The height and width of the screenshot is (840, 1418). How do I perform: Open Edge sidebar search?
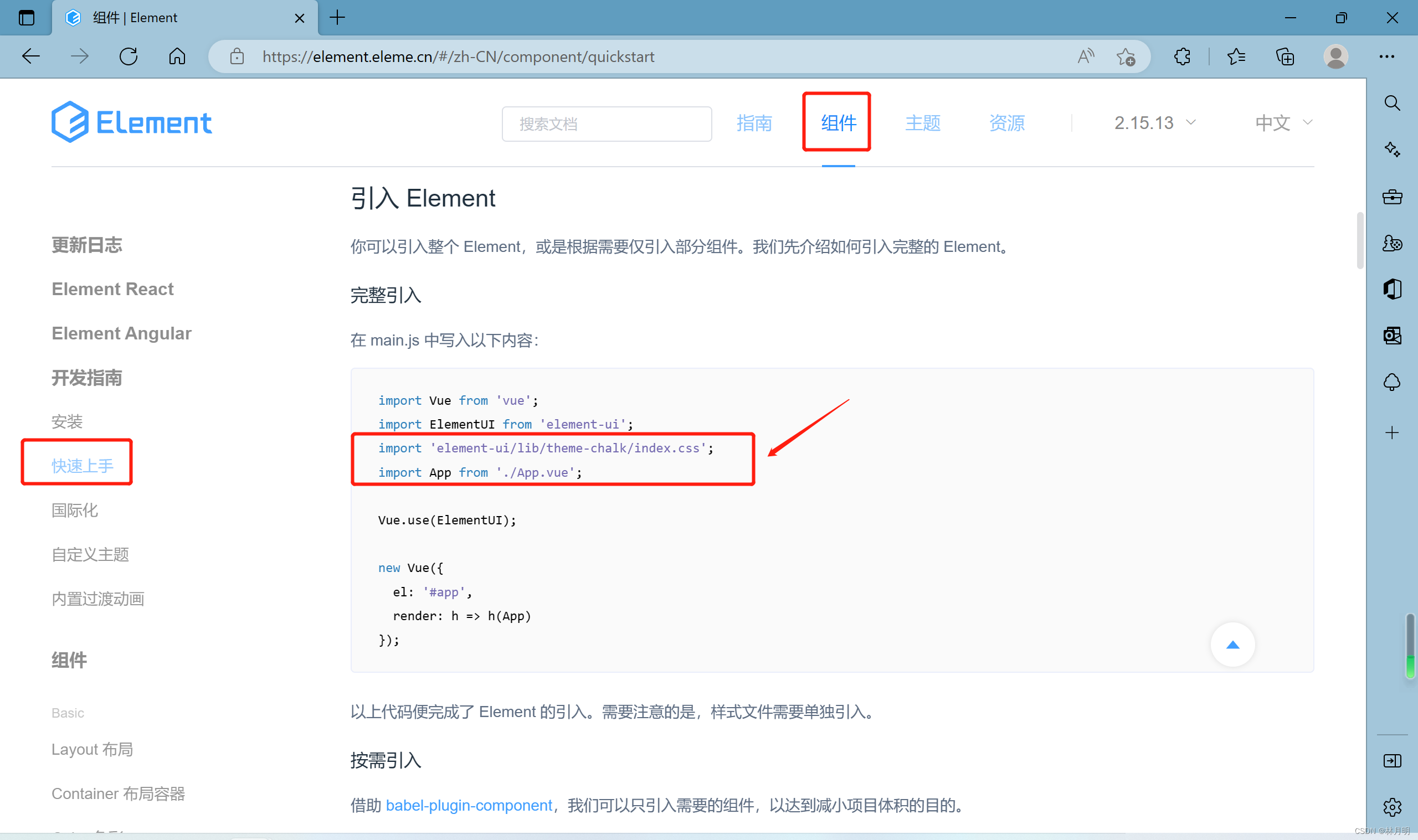[x=1392, y=103]
